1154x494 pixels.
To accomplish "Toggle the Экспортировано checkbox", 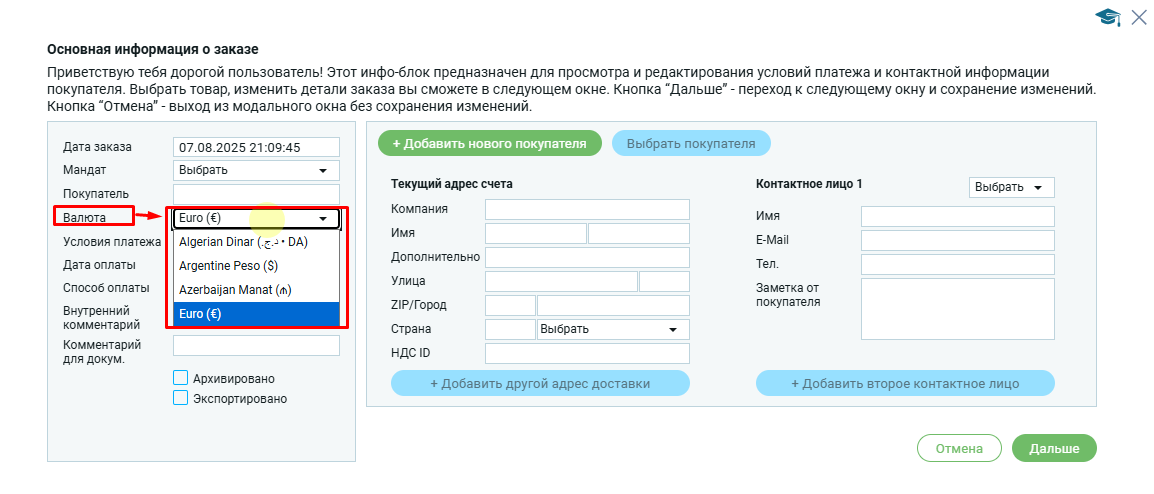I will pos(181,398).
